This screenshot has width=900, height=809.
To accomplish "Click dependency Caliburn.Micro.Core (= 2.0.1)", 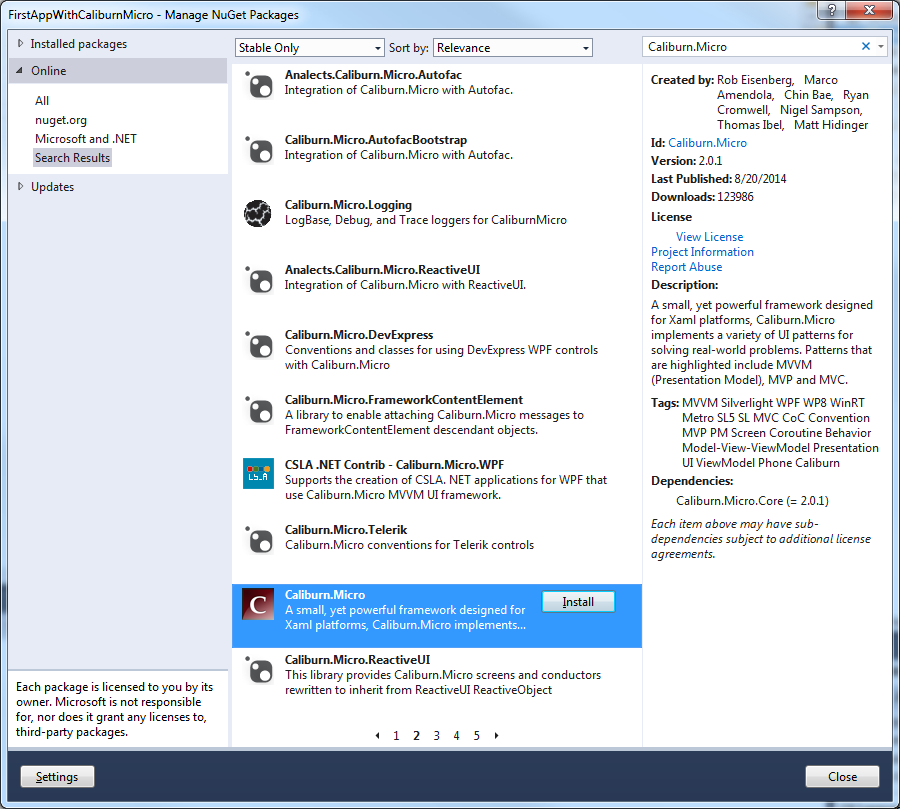I will (x=752, y=501).
